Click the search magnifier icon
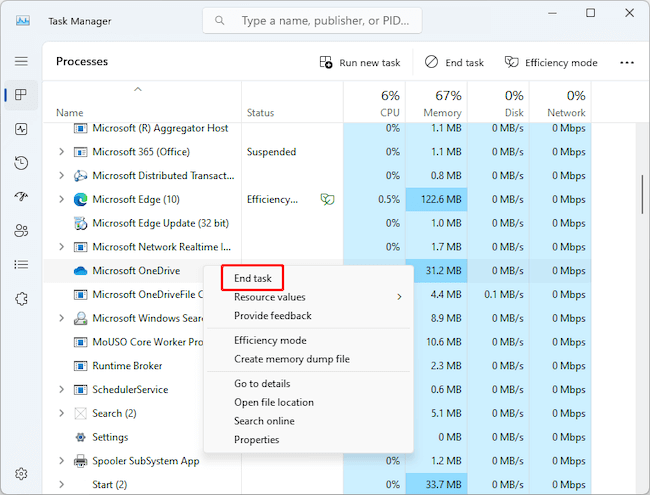Image resolution: width=650 pixels, height=495 pixels. coord(220,20)
